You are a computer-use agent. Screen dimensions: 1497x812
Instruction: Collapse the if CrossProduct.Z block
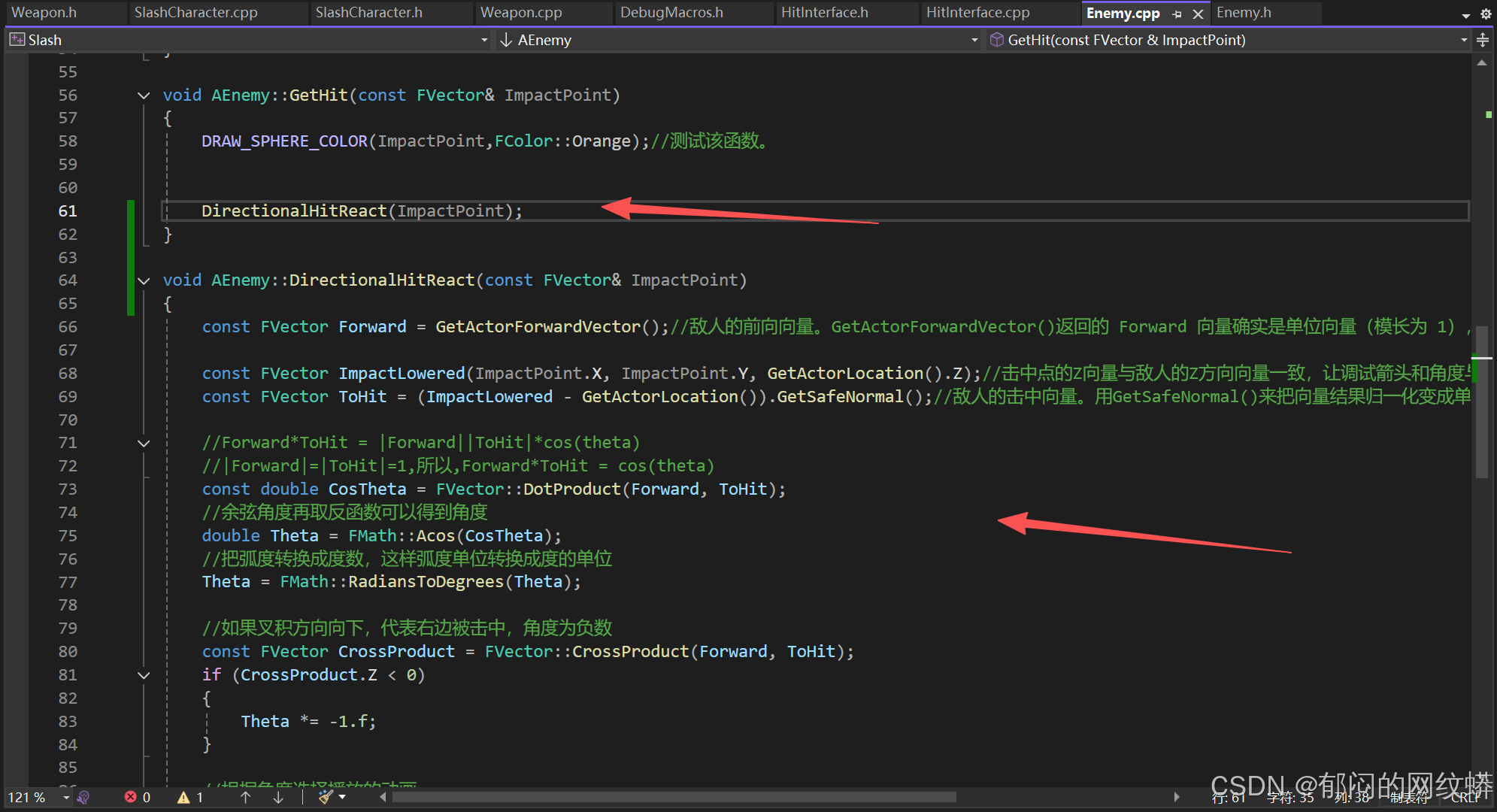(144, 675)
